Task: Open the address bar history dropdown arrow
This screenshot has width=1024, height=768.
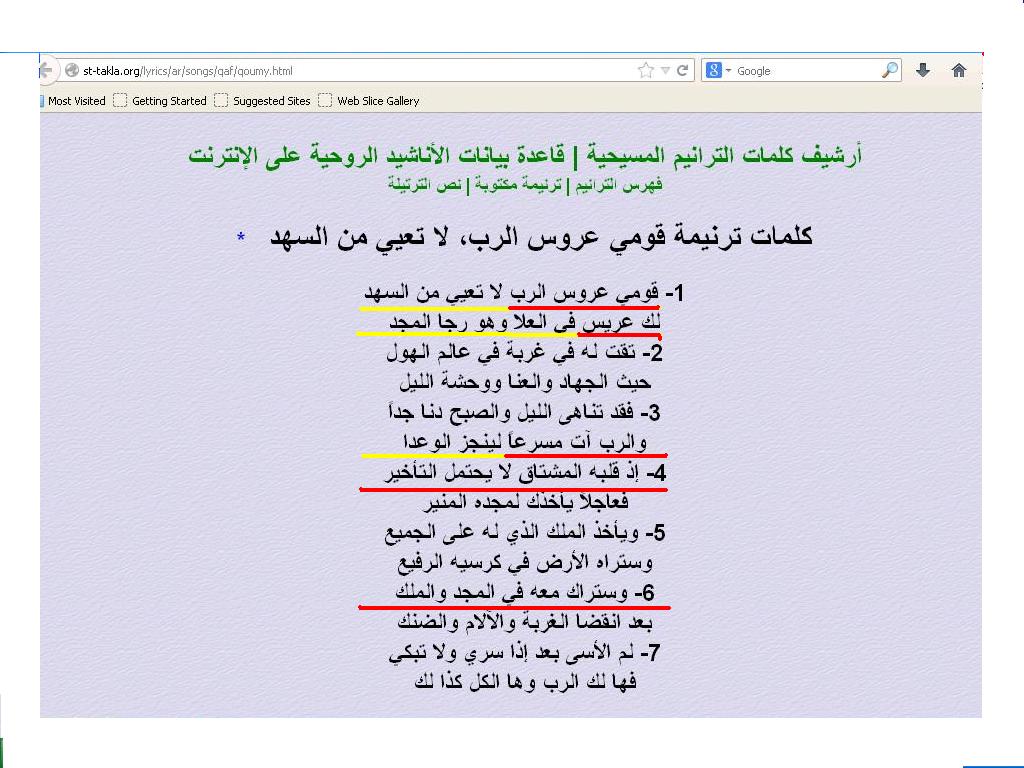Action: (665, 71)
